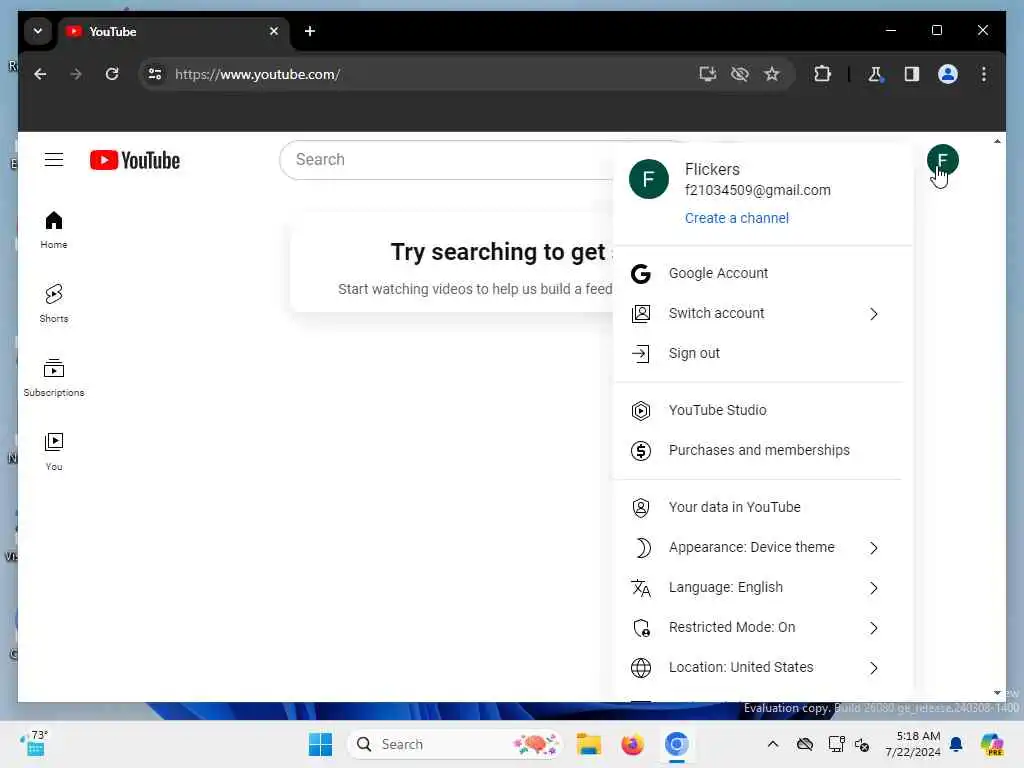Select the YouTube browser tab
Screen dimensions: 1024x768
[x=173, y=31]
